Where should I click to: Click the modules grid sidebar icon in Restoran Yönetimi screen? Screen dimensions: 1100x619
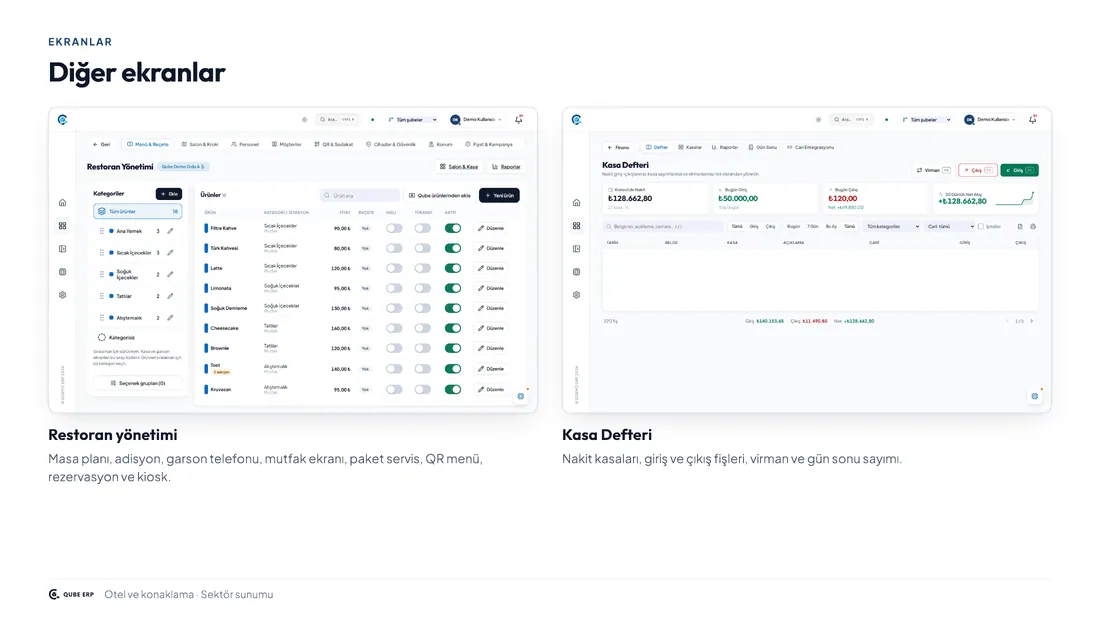pyautogui.click(x=62, y=226)
